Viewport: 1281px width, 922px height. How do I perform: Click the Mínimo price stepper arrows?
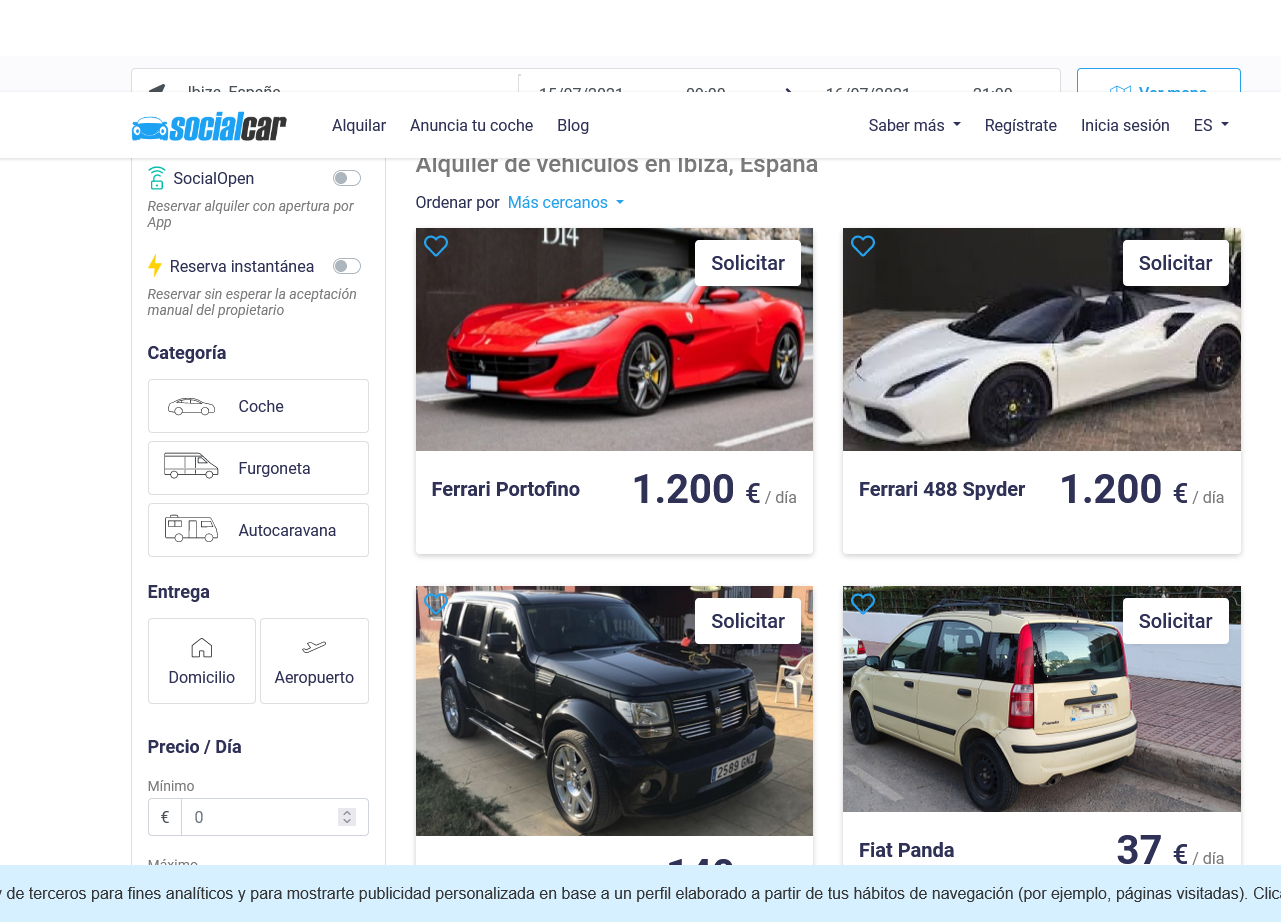pyautogui.click(x=347, y=817)
